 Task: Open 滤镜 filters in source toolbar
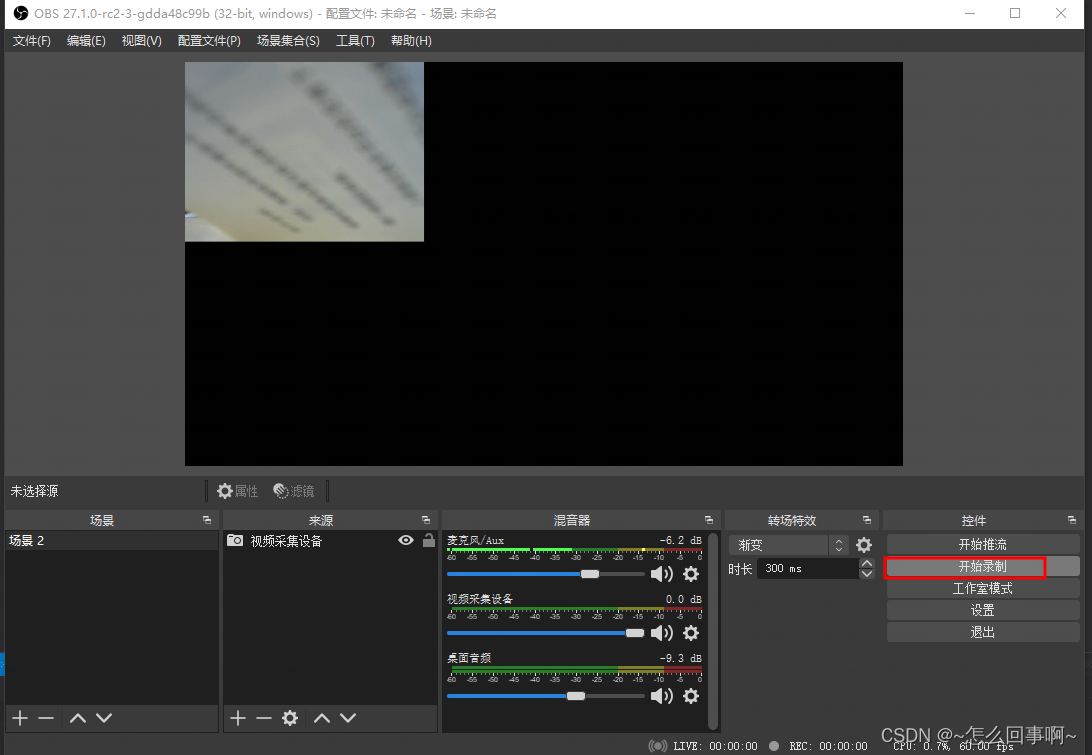[293, 491]
